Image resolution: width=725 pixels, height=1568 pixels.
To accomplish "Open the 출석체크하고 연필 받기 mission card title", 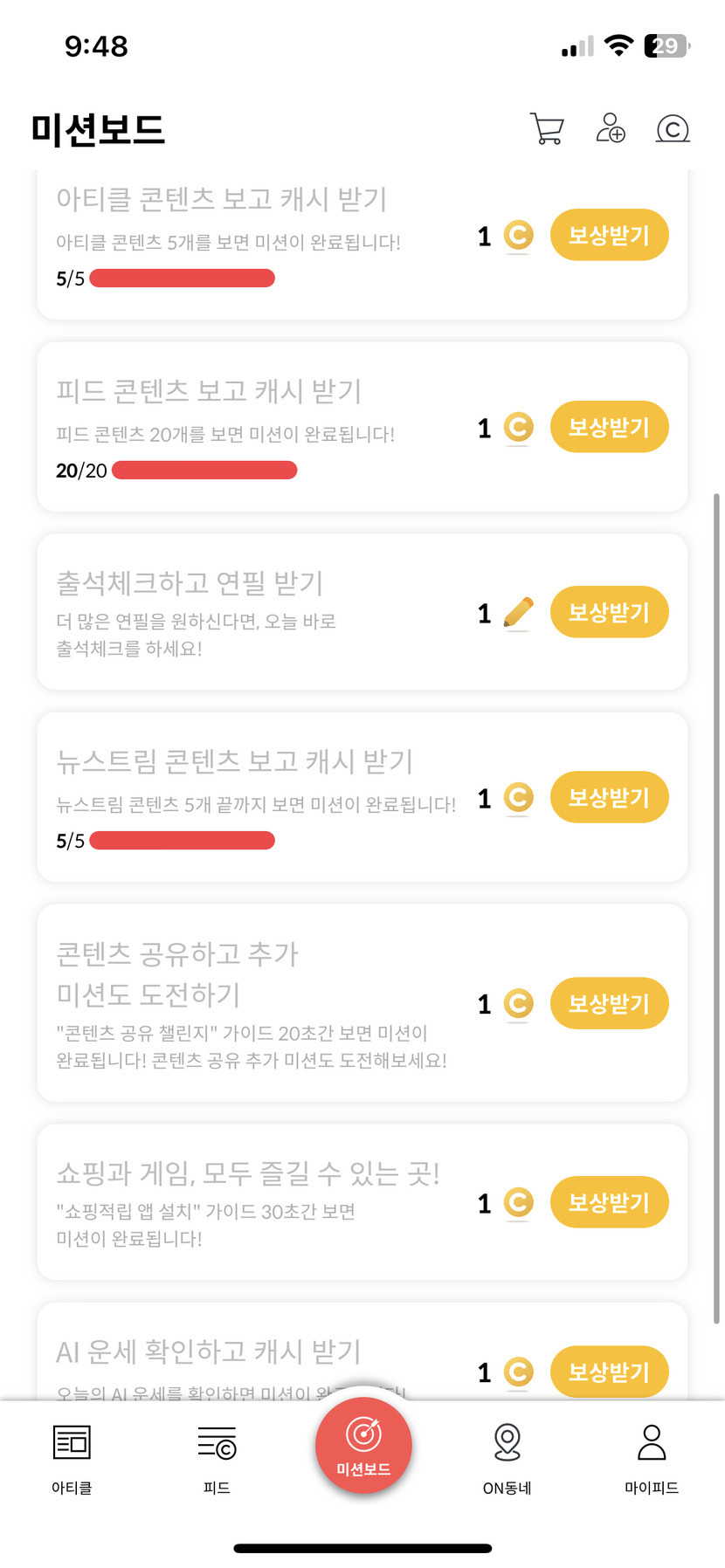I will (x=190, y=582).
